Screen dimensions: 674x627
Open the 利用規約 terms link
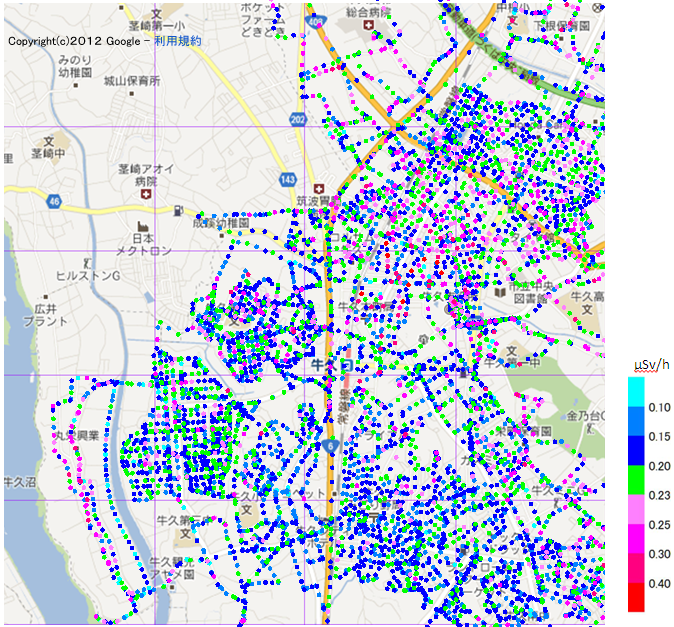178,41
